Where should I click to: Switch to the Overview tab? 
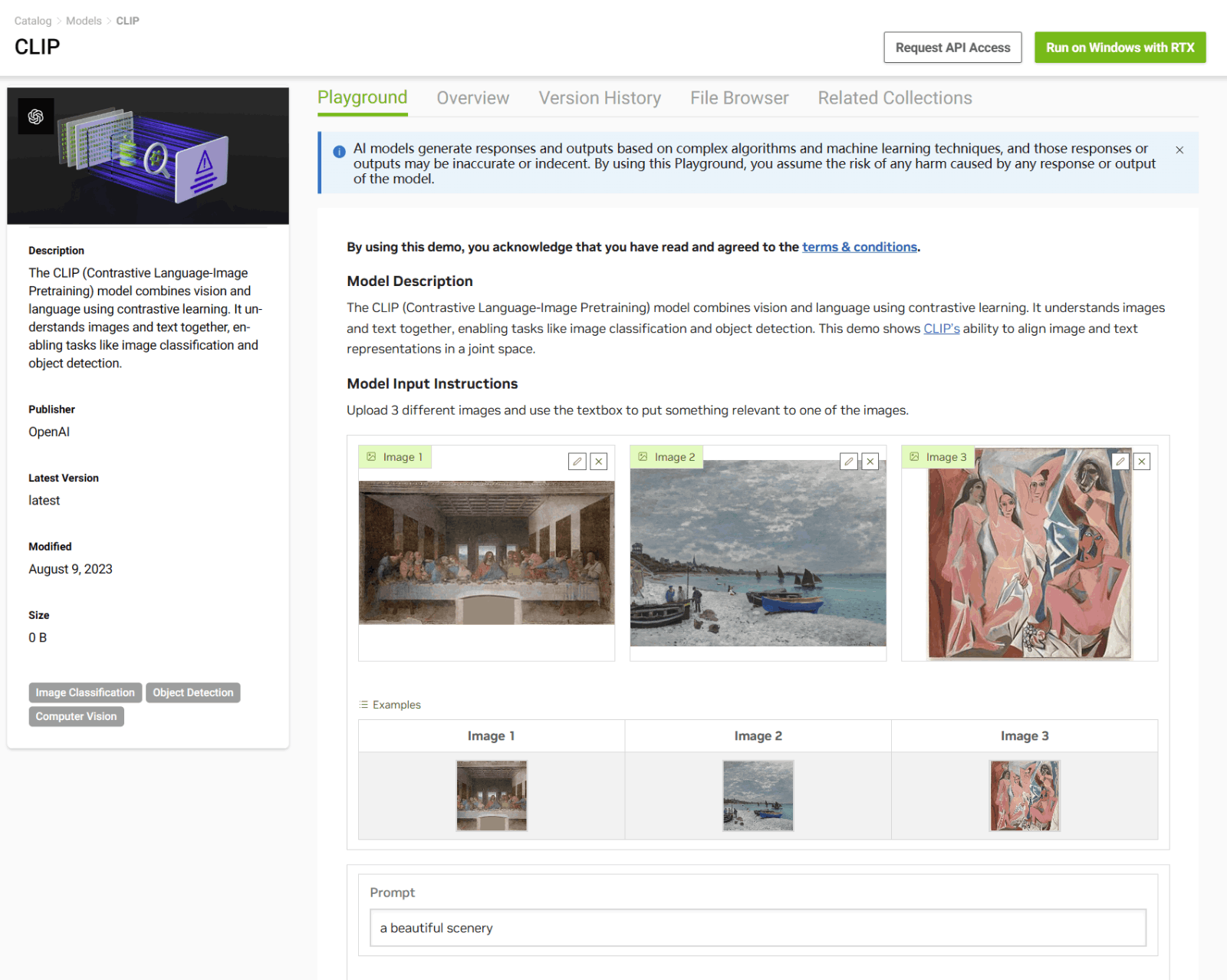tap(472, 98)
